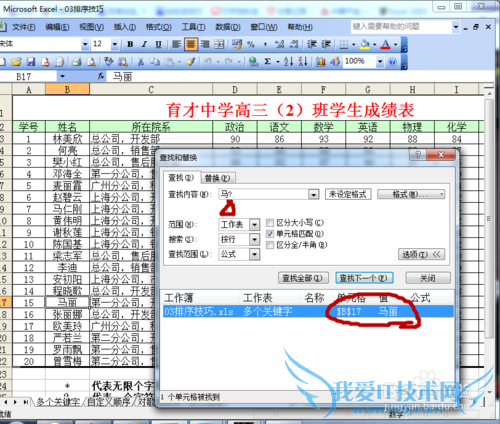Print the sheet with the printer icon

pyautogui.click(x=77, y=62)
